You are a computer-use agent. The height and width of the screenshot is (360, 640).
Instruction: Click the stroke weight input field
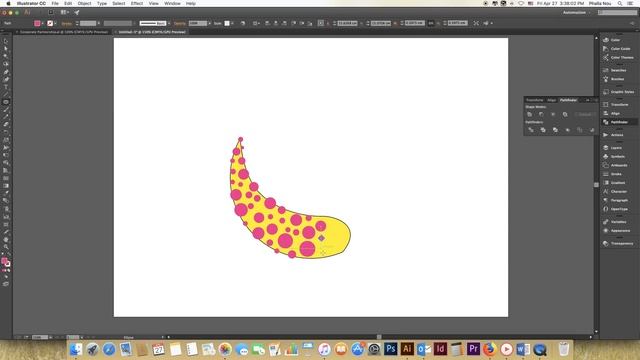pos(88,23)
